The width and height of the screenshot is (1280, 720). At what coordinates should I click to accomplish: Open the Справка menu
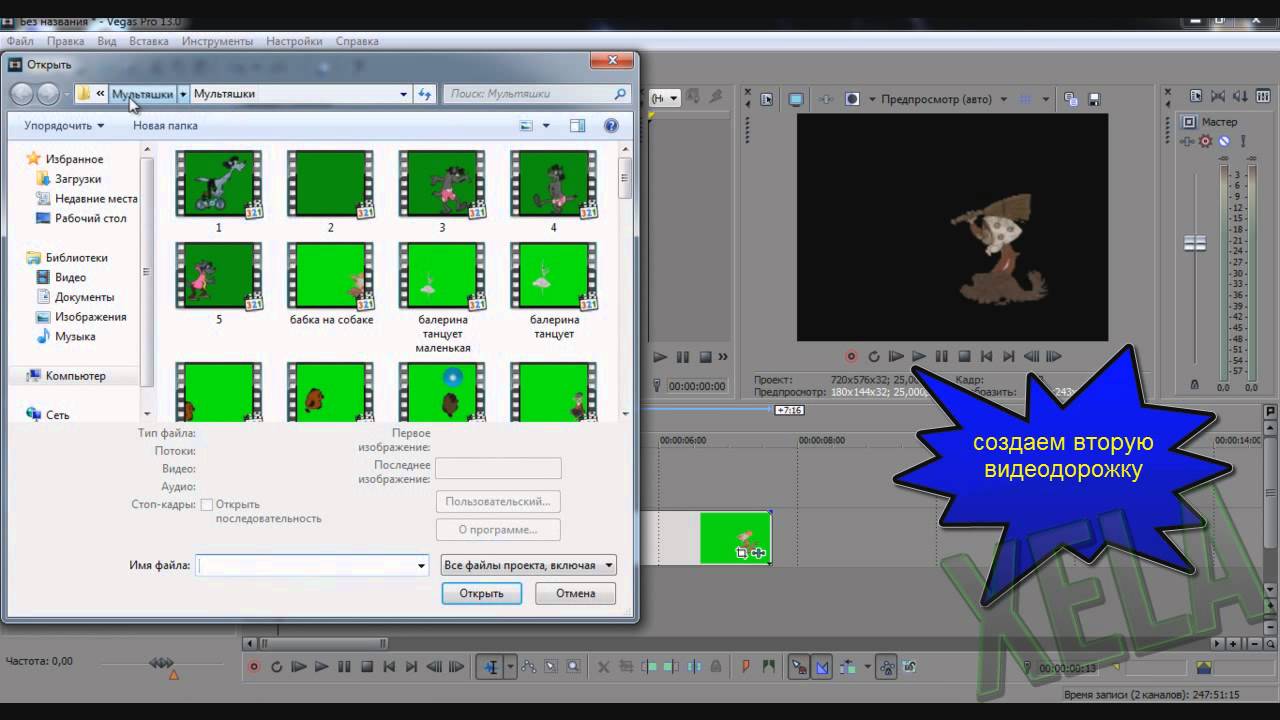point(357,41)
